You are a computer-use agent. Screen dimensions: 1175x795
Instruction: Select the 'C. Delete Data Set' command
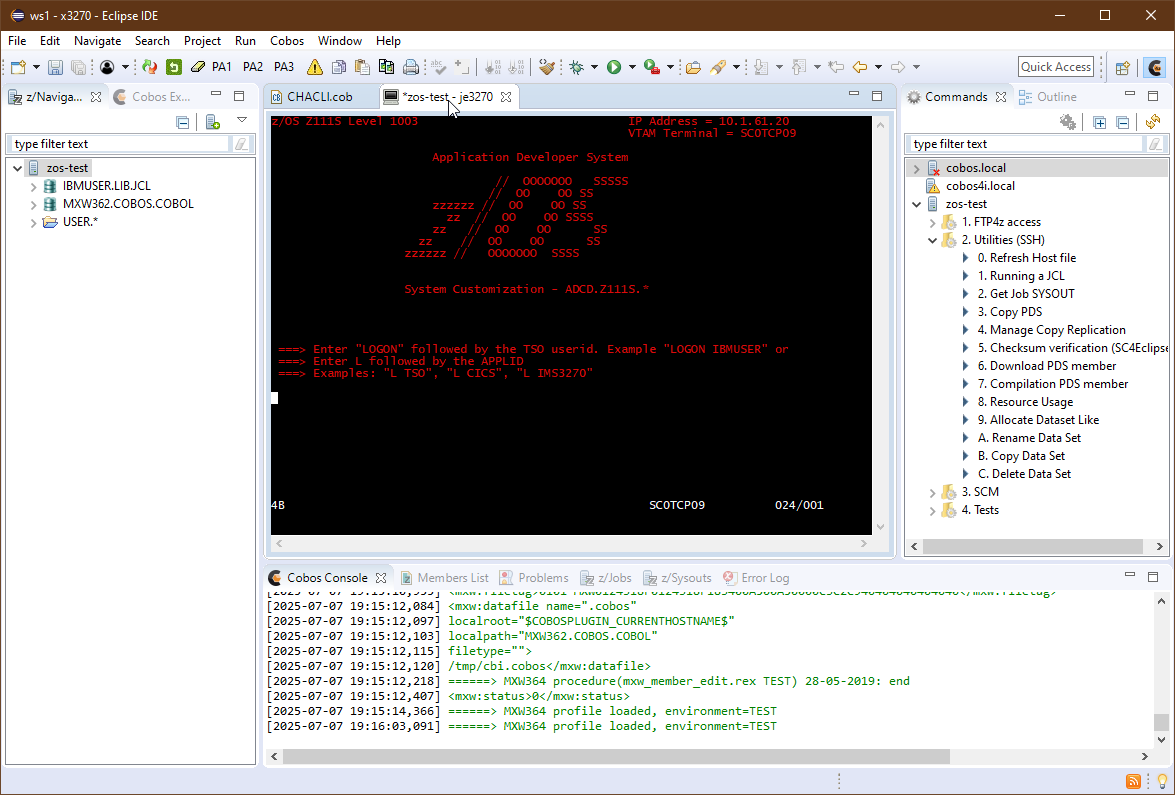pyautogui.click(x=1024, y=474)
